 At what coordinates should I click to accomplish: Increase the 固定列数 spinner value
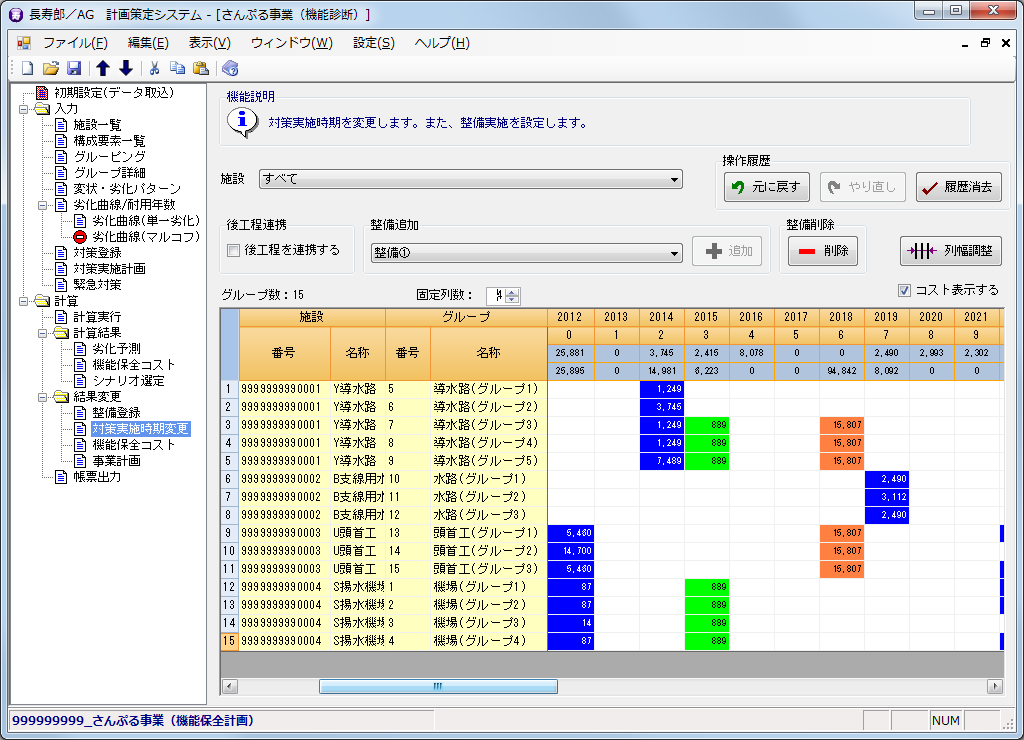pos(513,291)
